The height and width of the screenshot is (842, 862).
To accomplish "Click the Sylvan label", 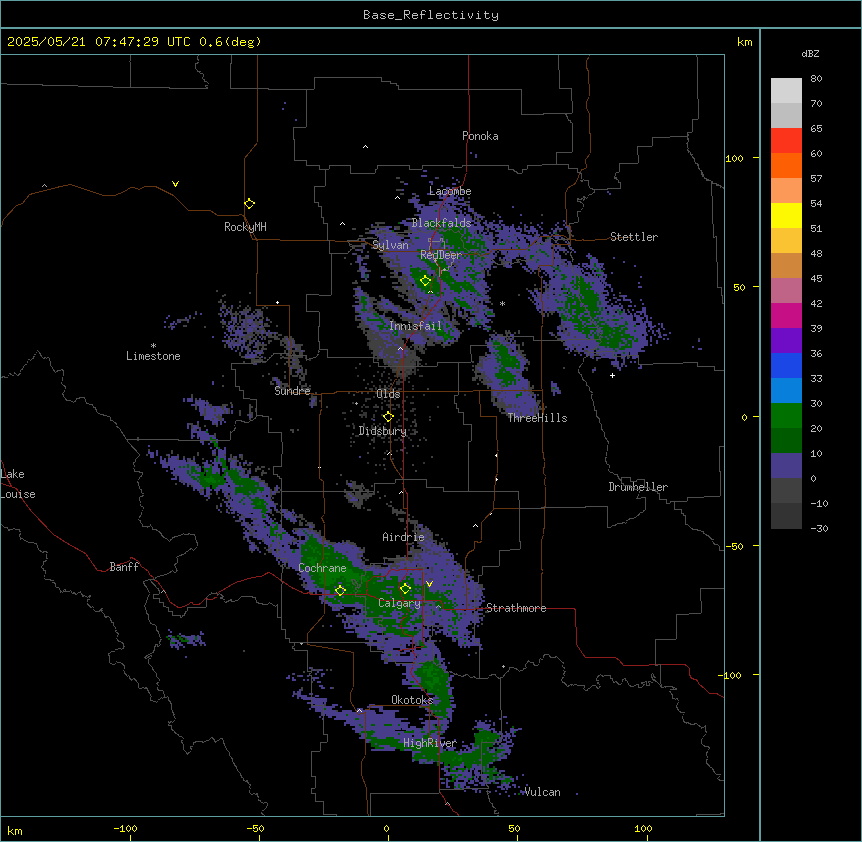I will click(x=390, y=245).
